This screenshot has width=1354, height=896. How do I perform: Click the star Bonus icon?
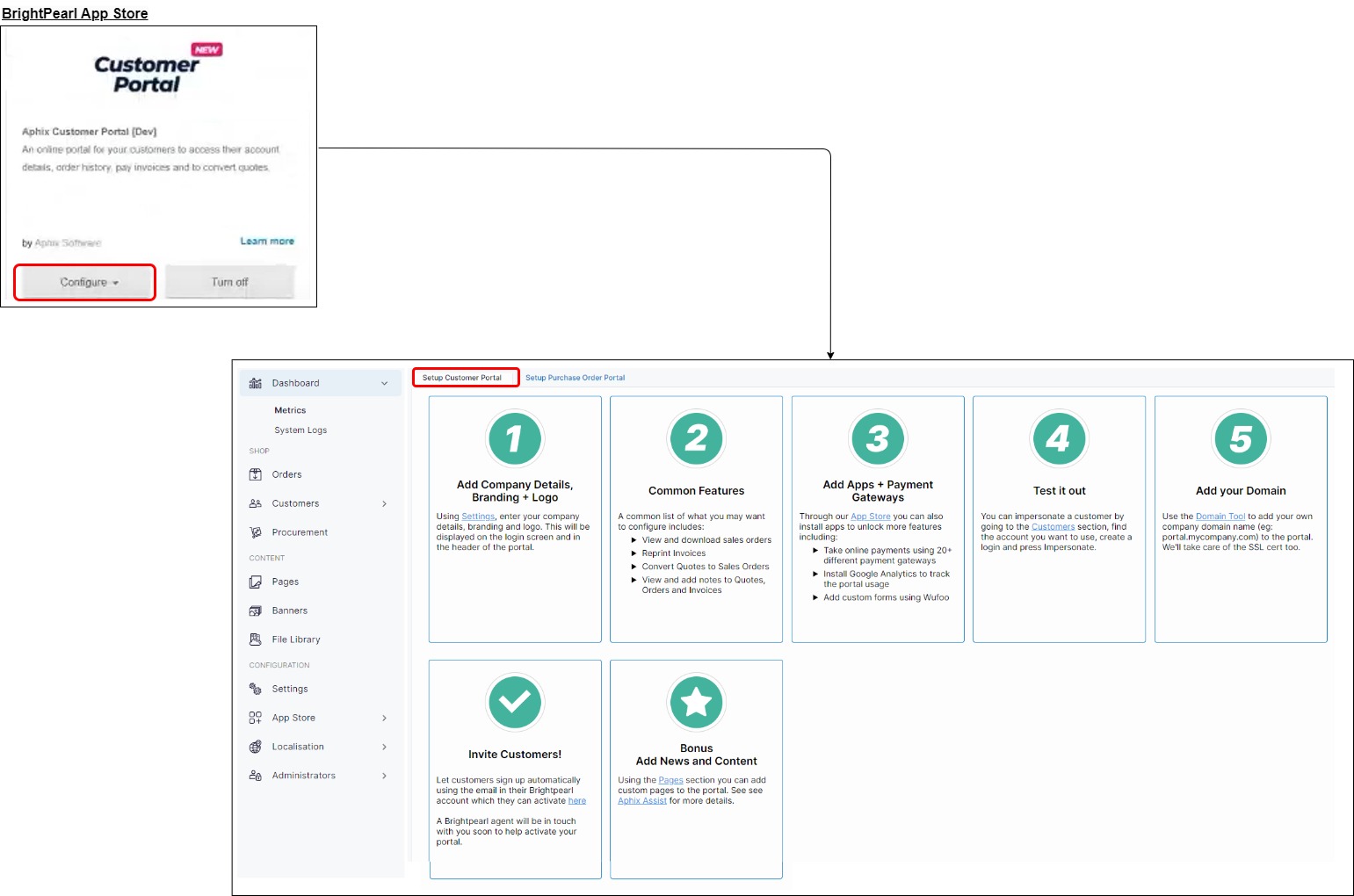[696, 702]
